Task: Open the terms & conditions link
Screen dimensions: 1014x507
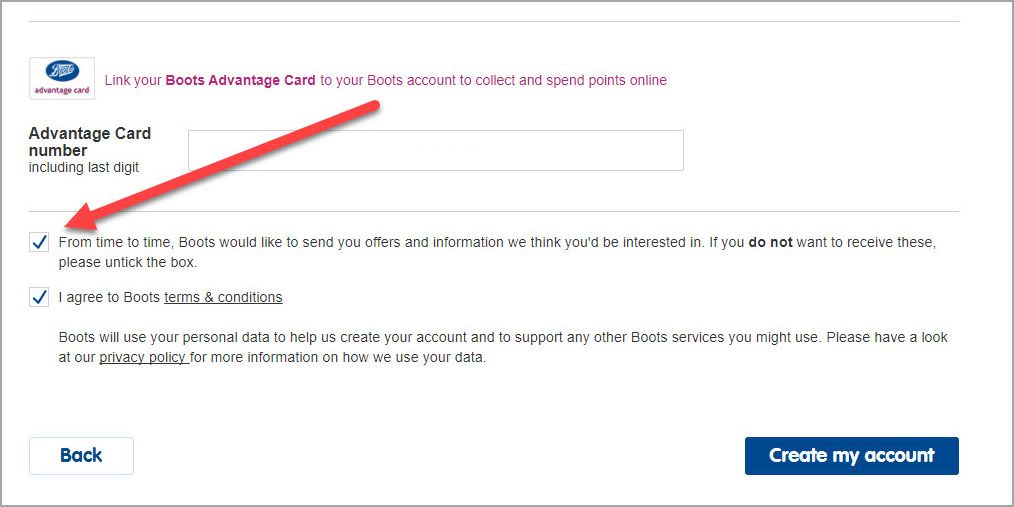Action: coord(223,297)
